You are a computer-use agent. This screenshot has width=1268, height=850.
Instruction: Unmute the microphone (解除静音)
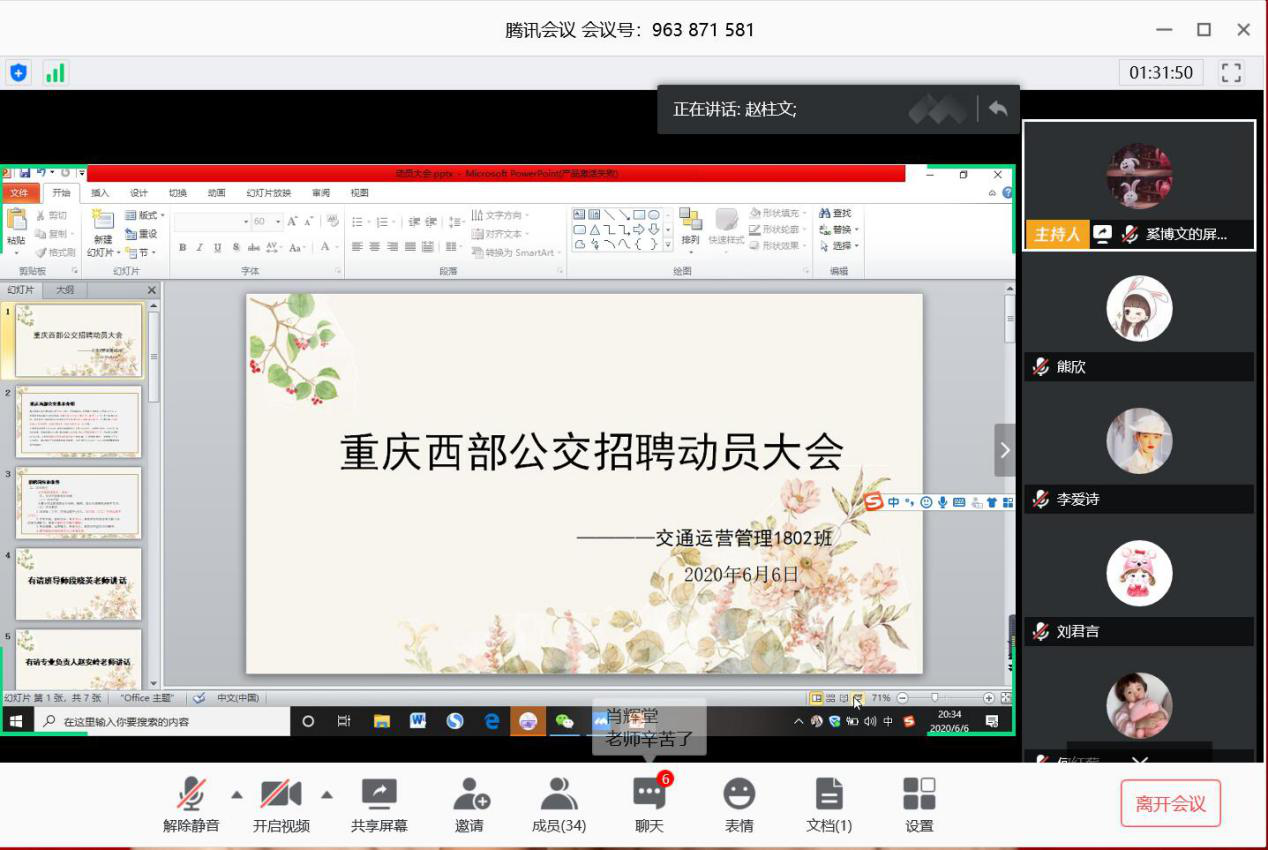coord(191,795)
